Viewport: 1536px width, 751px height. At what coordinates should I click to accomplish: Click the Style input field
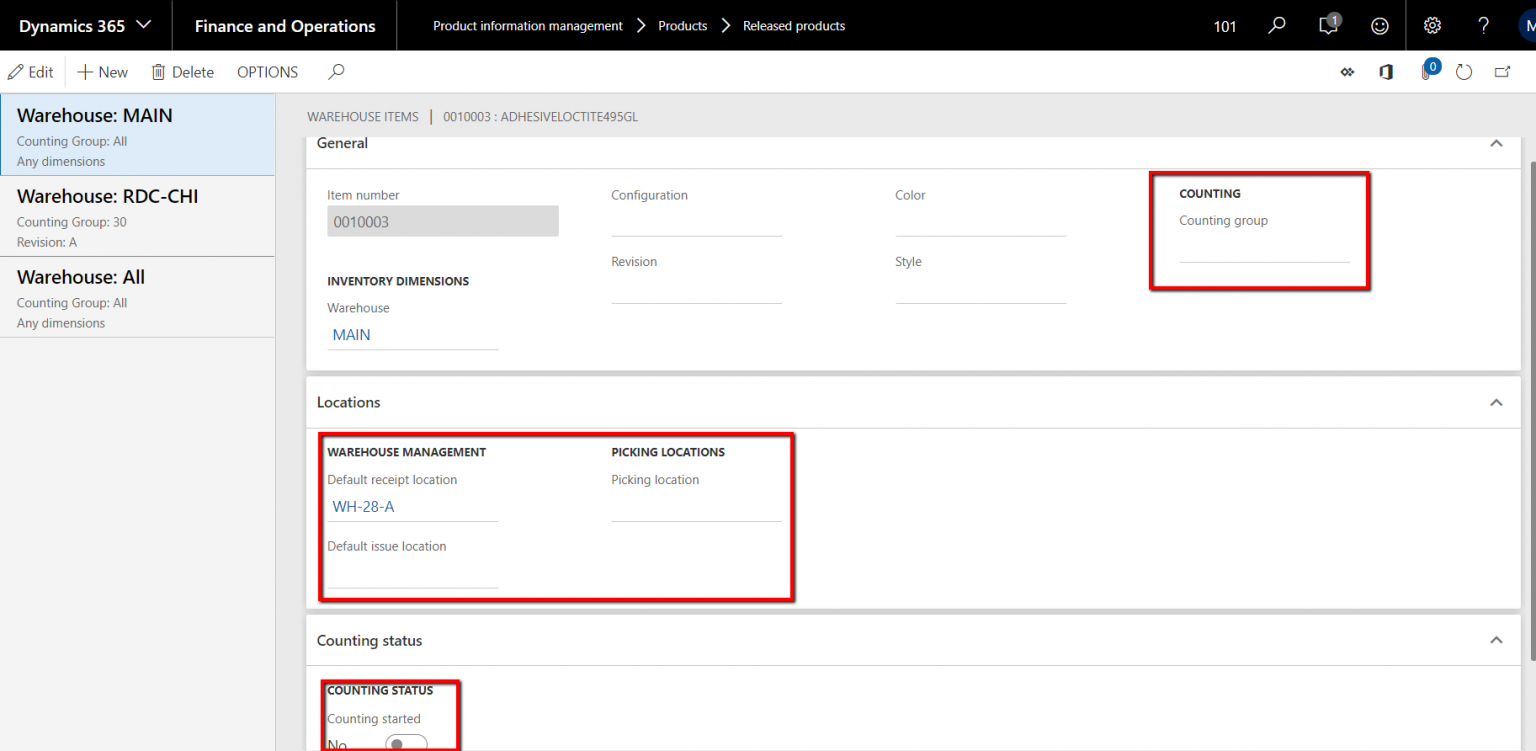(x=980, y=288)
